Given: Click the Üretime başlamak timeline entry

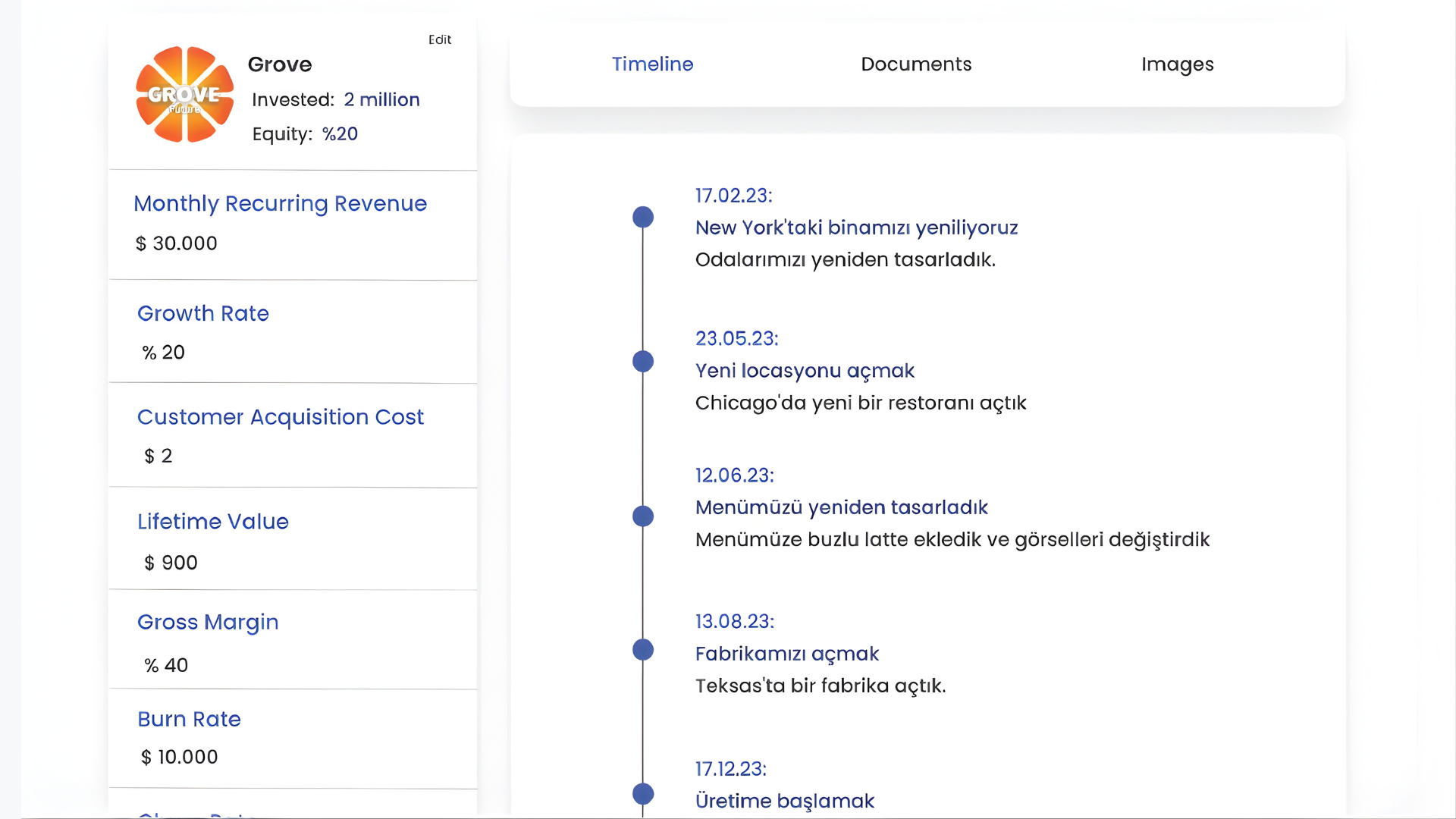Looking at the screenshot, I should (785, 801).
